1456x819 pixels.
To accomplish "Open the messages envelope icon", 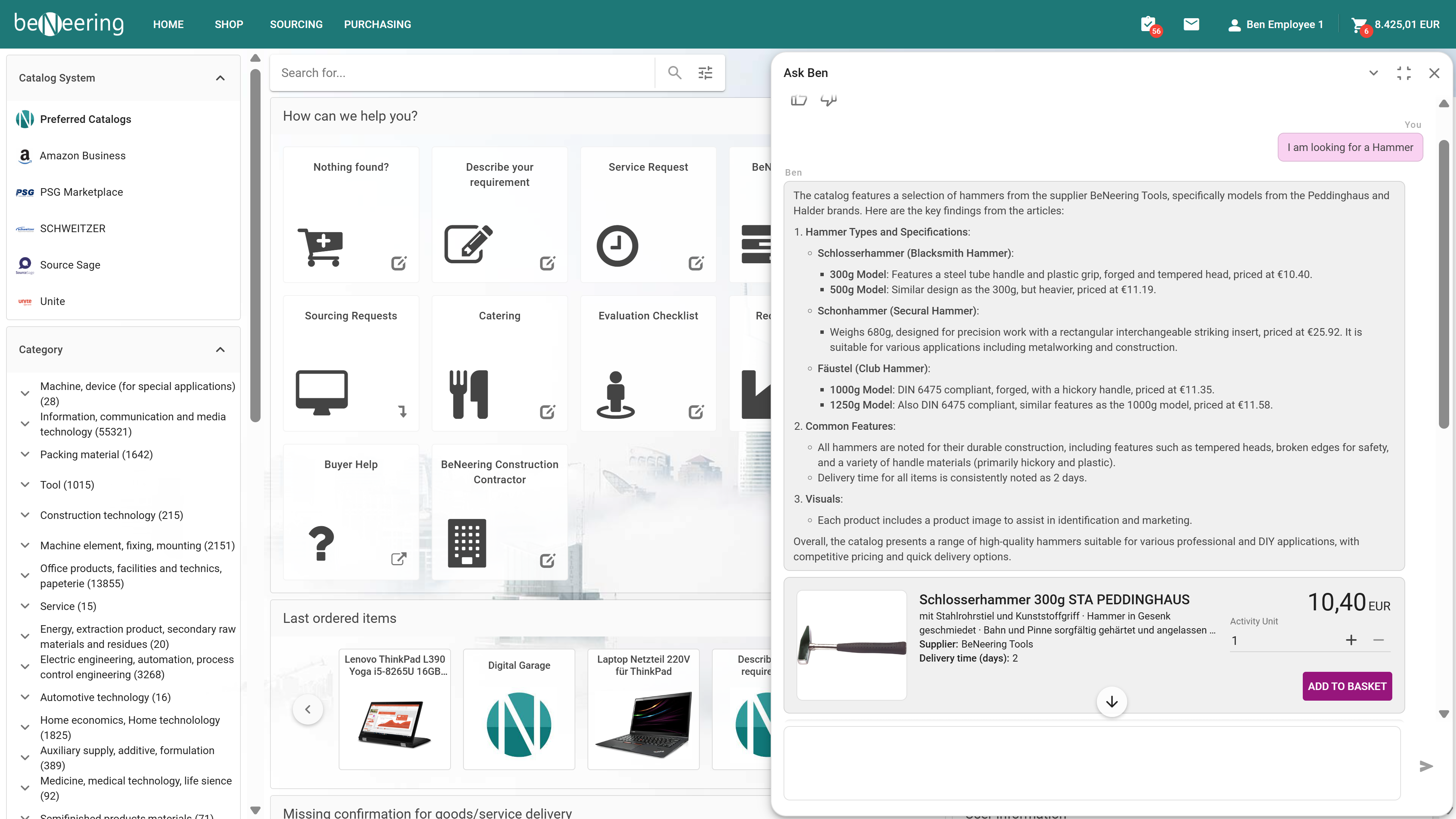I will (1191, 24).
